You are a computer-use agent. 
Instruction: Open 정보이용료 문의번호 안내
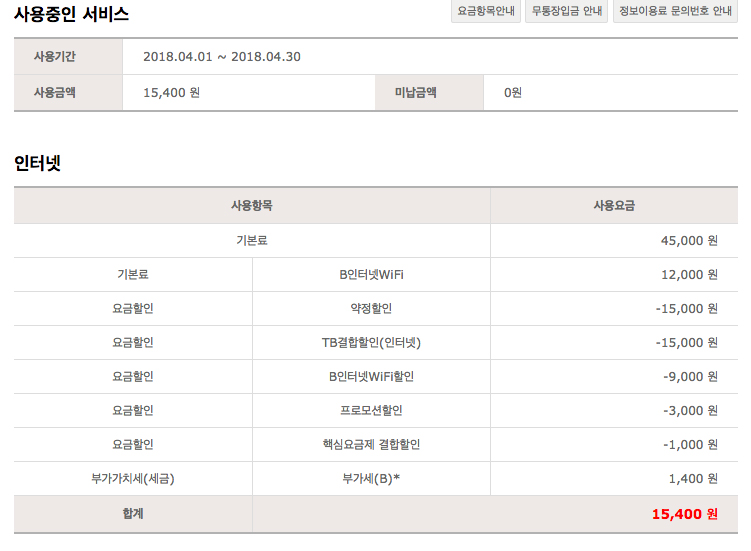[x=675, y=12]
